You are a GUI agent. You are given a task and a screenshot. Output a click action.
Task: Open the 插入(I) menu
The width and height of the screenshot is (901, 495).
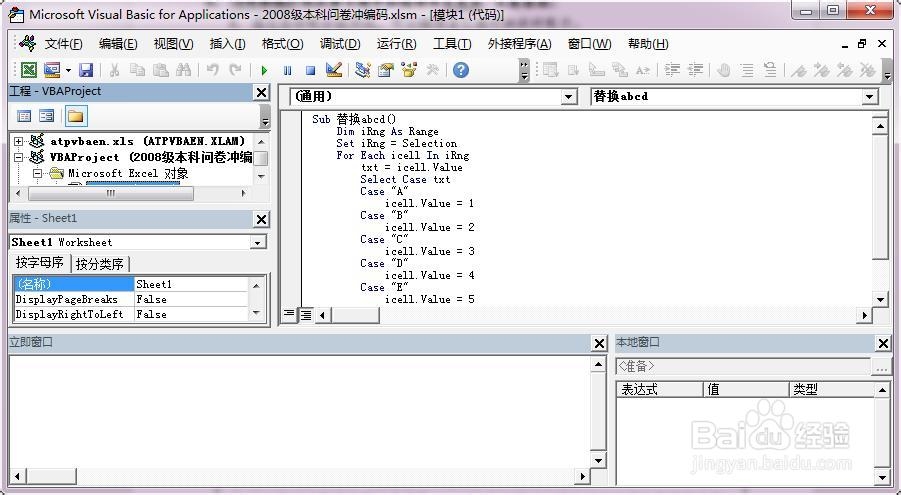pyautogui.click(x=227, y=44)
